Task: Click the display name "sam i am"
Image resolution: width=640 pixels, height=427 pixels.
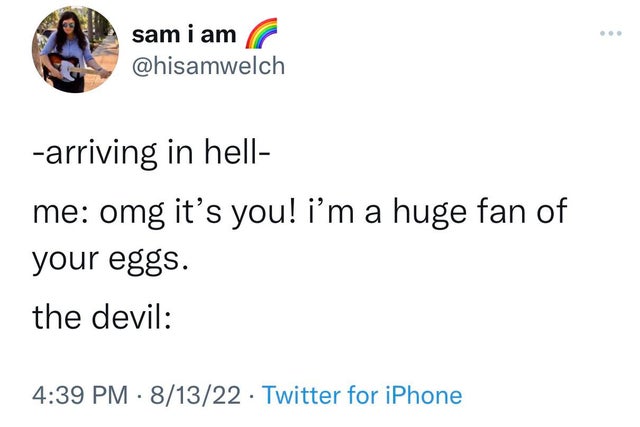Action: pos(184,35)
